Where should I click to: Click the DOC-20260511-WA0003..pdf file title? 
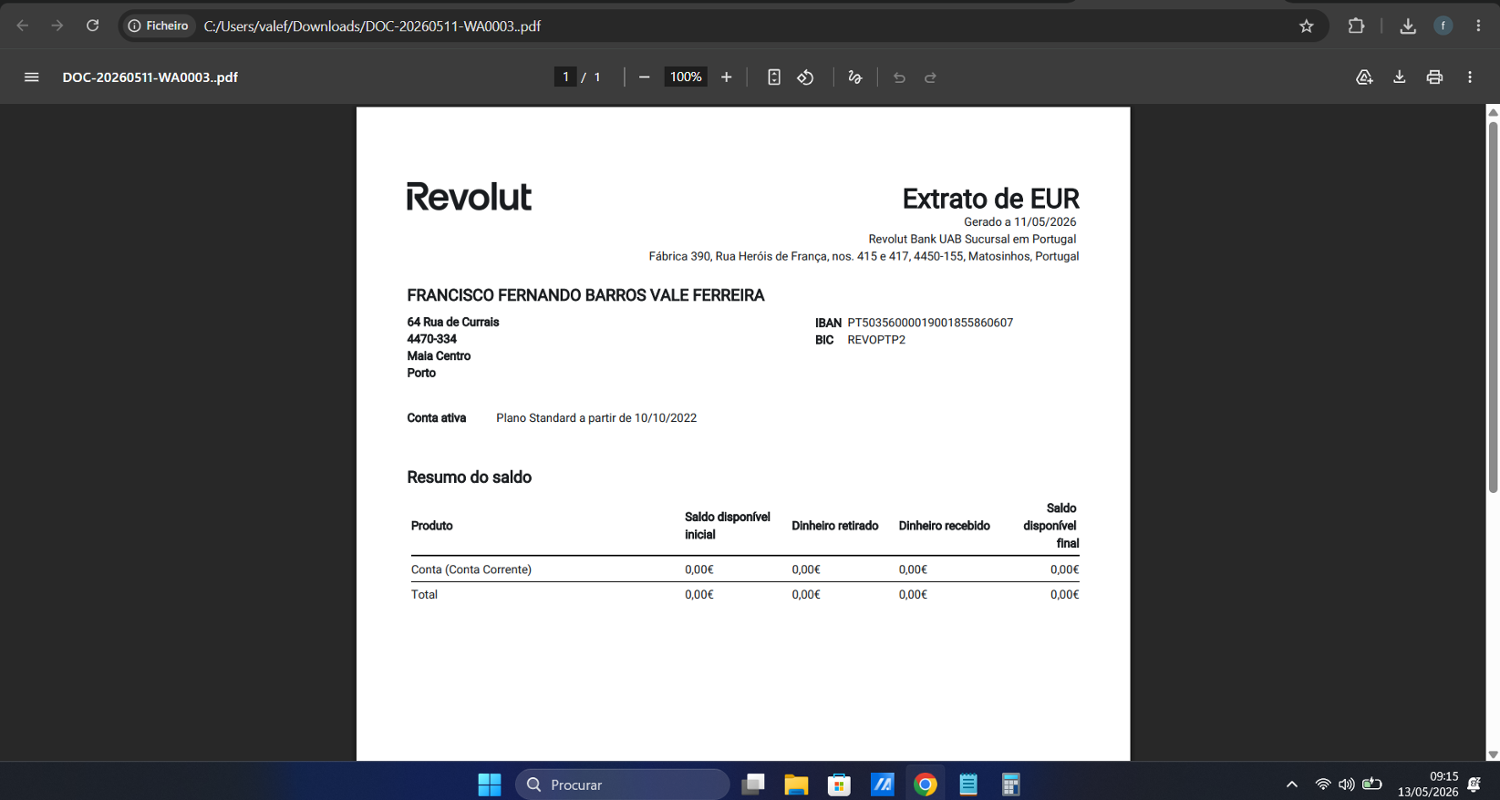coord(150,77)
